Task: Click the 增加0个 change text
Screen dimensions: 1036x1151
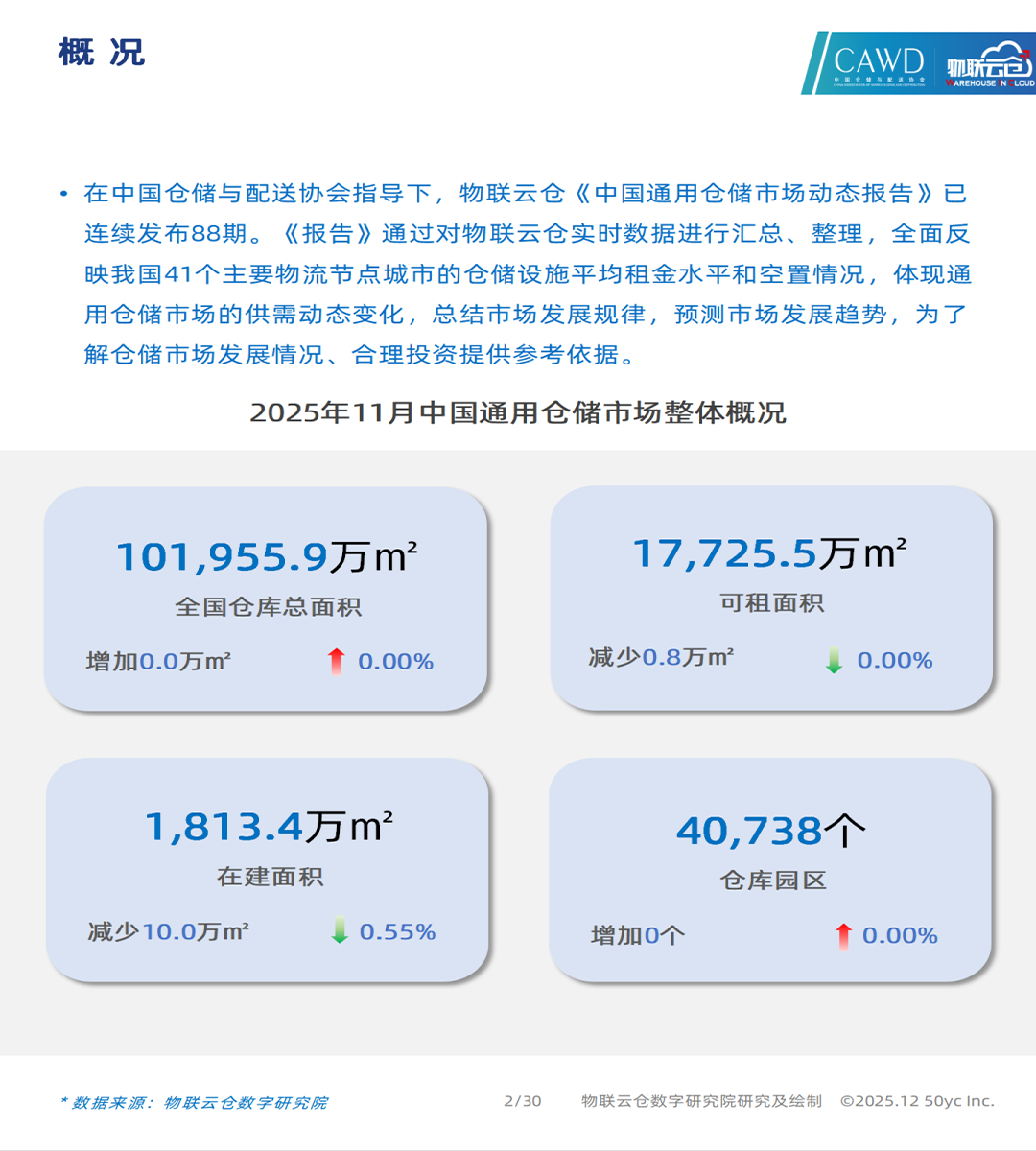Action: coord(638,935)
